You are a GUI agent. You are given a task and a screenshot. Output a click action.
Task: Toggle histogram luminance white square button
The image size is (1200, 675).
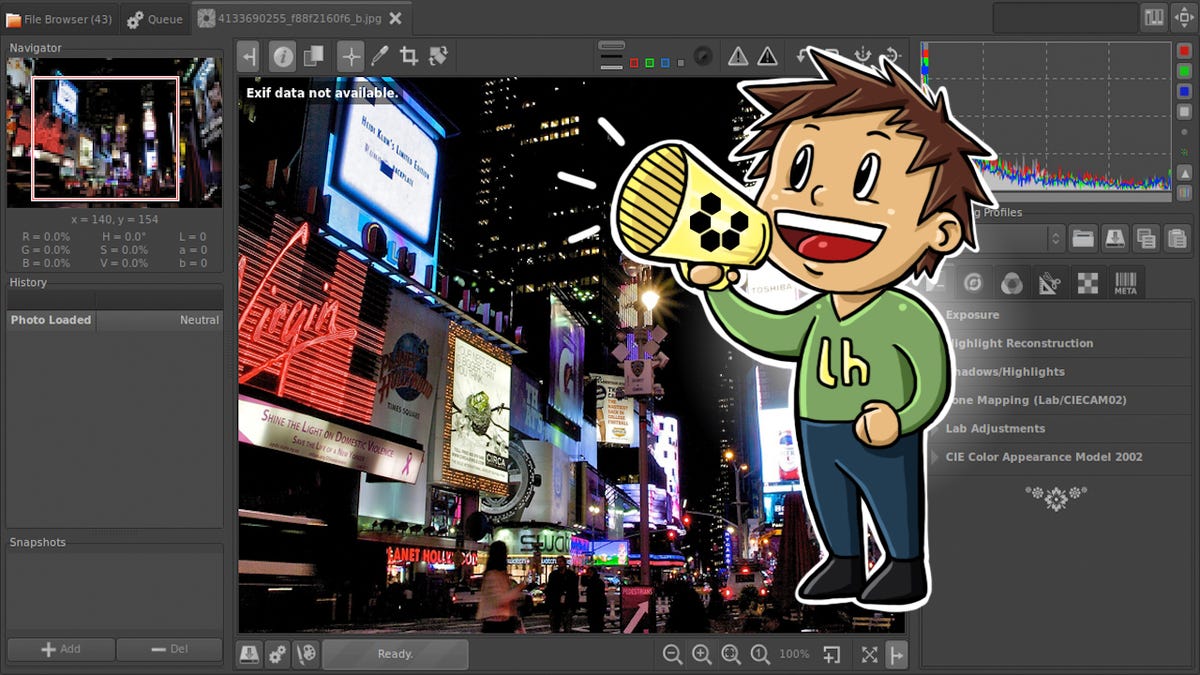[x=1185, y=112]
